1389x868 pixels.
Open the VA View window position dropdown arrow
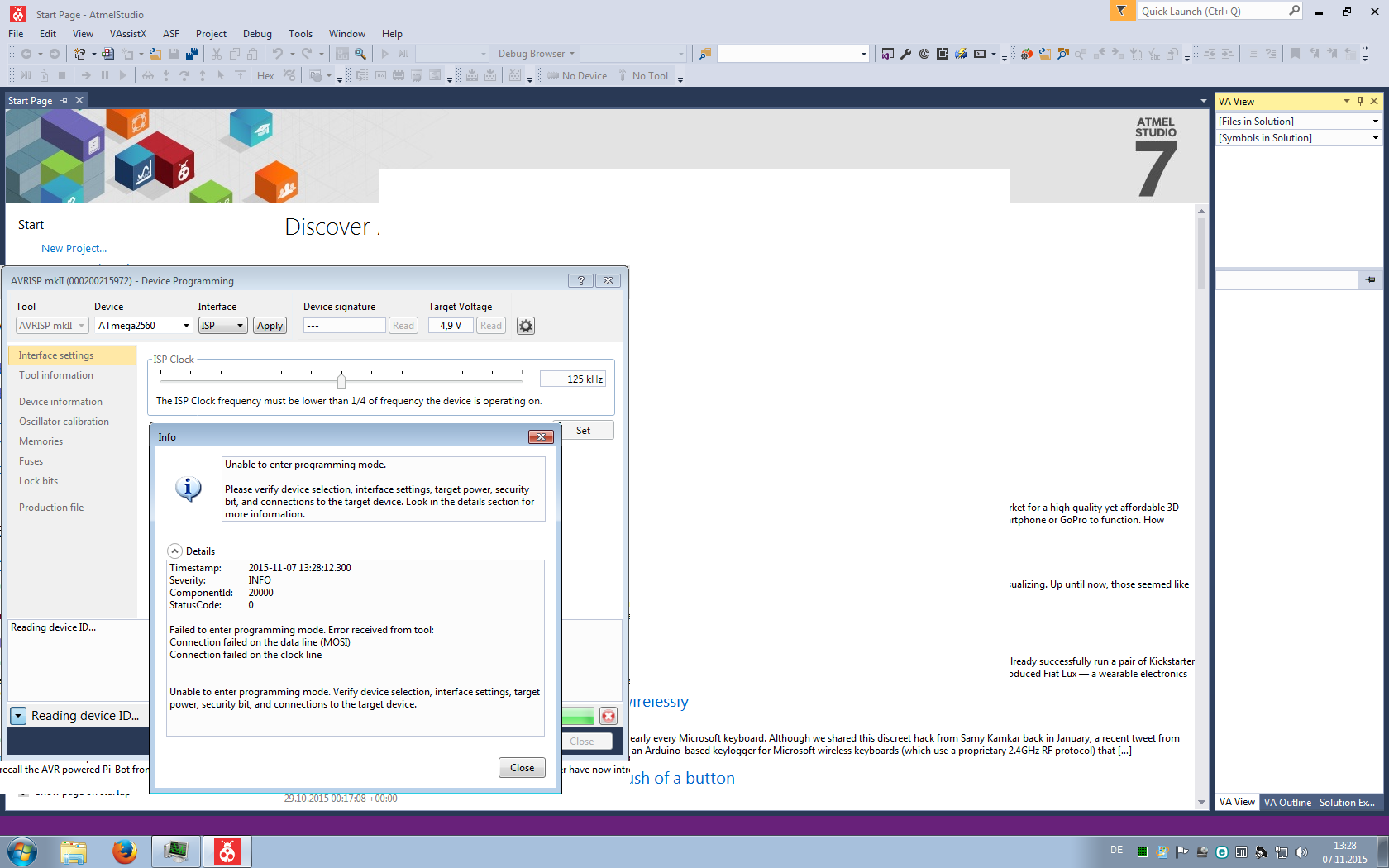pos(1347,101)
